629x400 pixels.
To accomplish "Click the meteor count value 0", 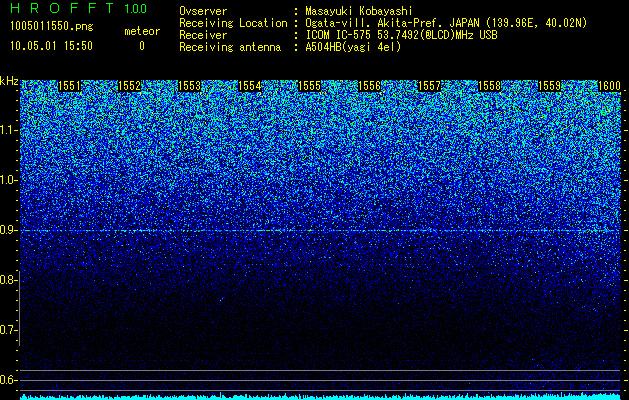I will [142, 46].
